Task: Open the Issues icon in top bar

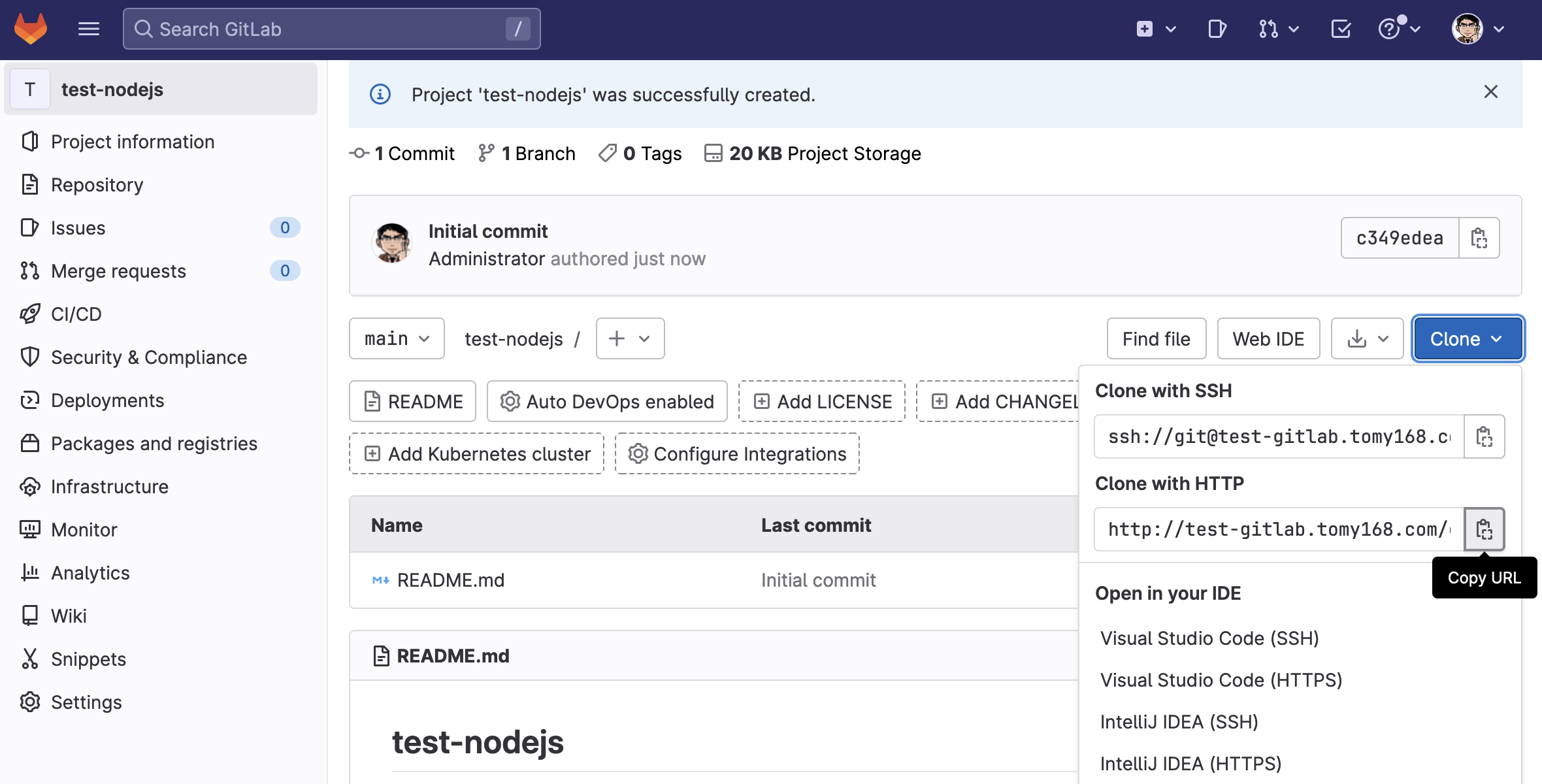Action: (x=1217, y=29)
